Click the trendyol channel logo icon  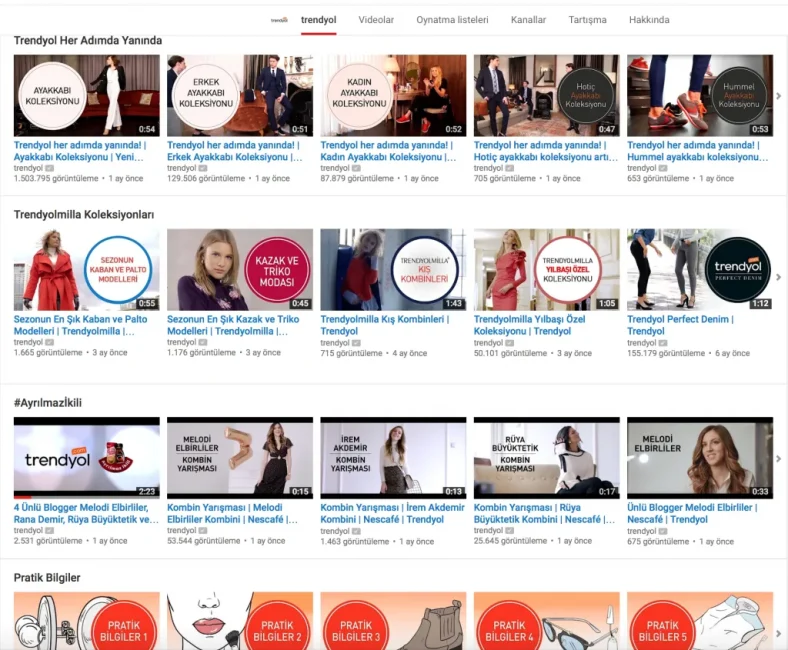[x=279, y=20]
